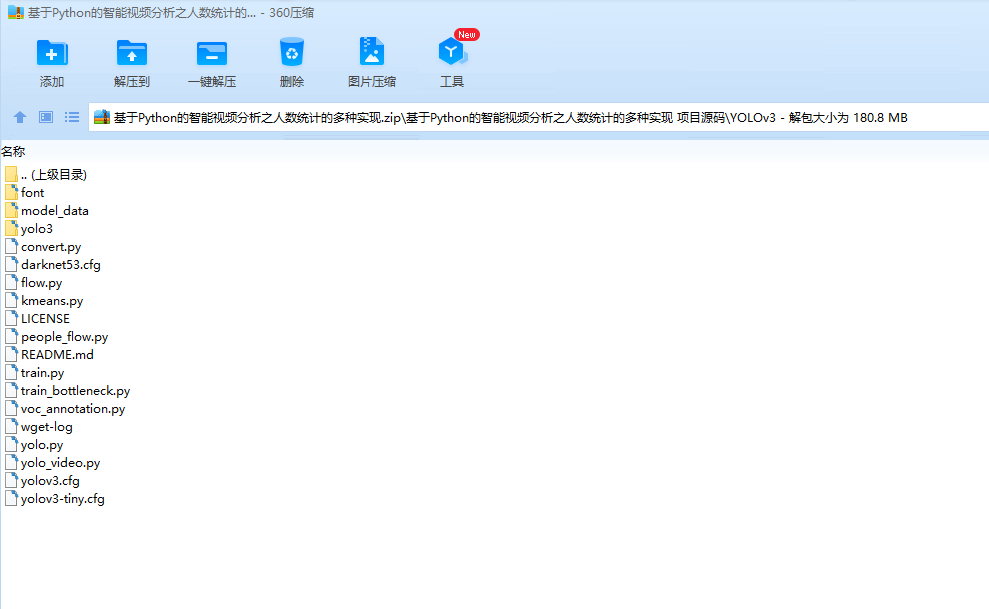Screen dimensions: 989x609
Task: Go up one level with the arrow icon
Action: [20, 117]
